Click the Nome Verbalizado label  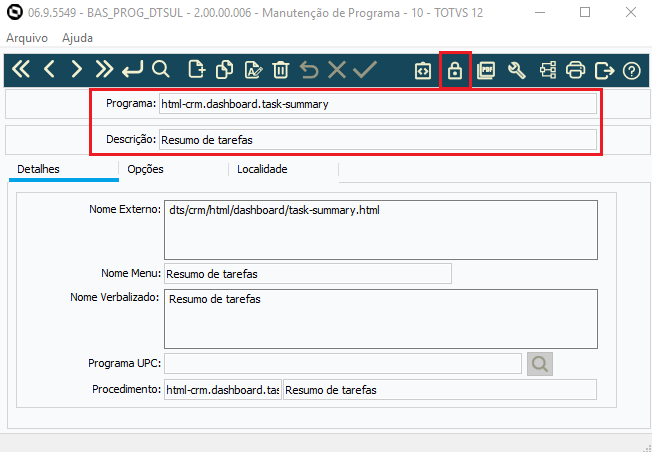[115, 297]
